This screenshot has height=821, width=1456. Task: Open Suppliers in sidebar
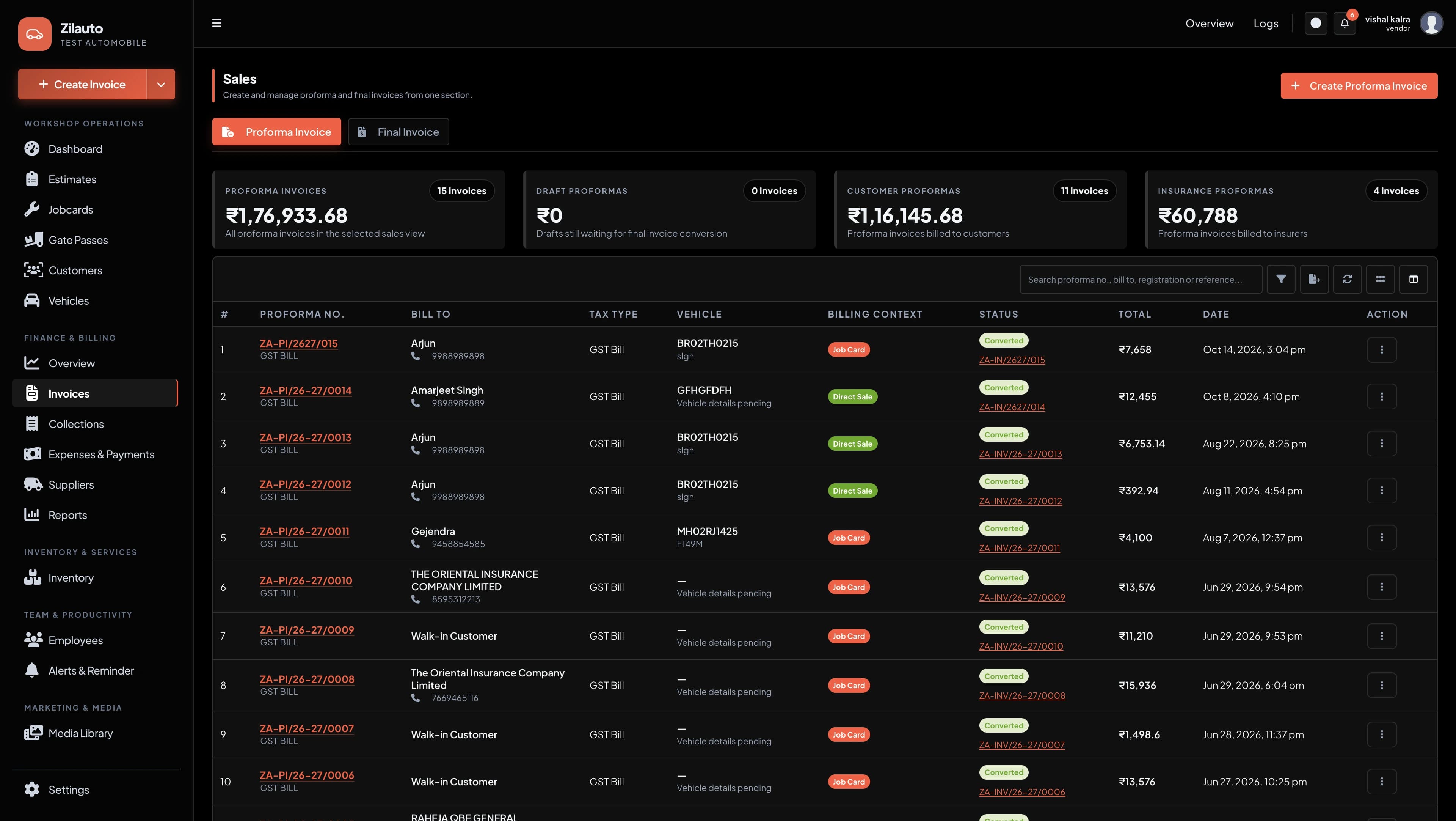coord(95,484)
